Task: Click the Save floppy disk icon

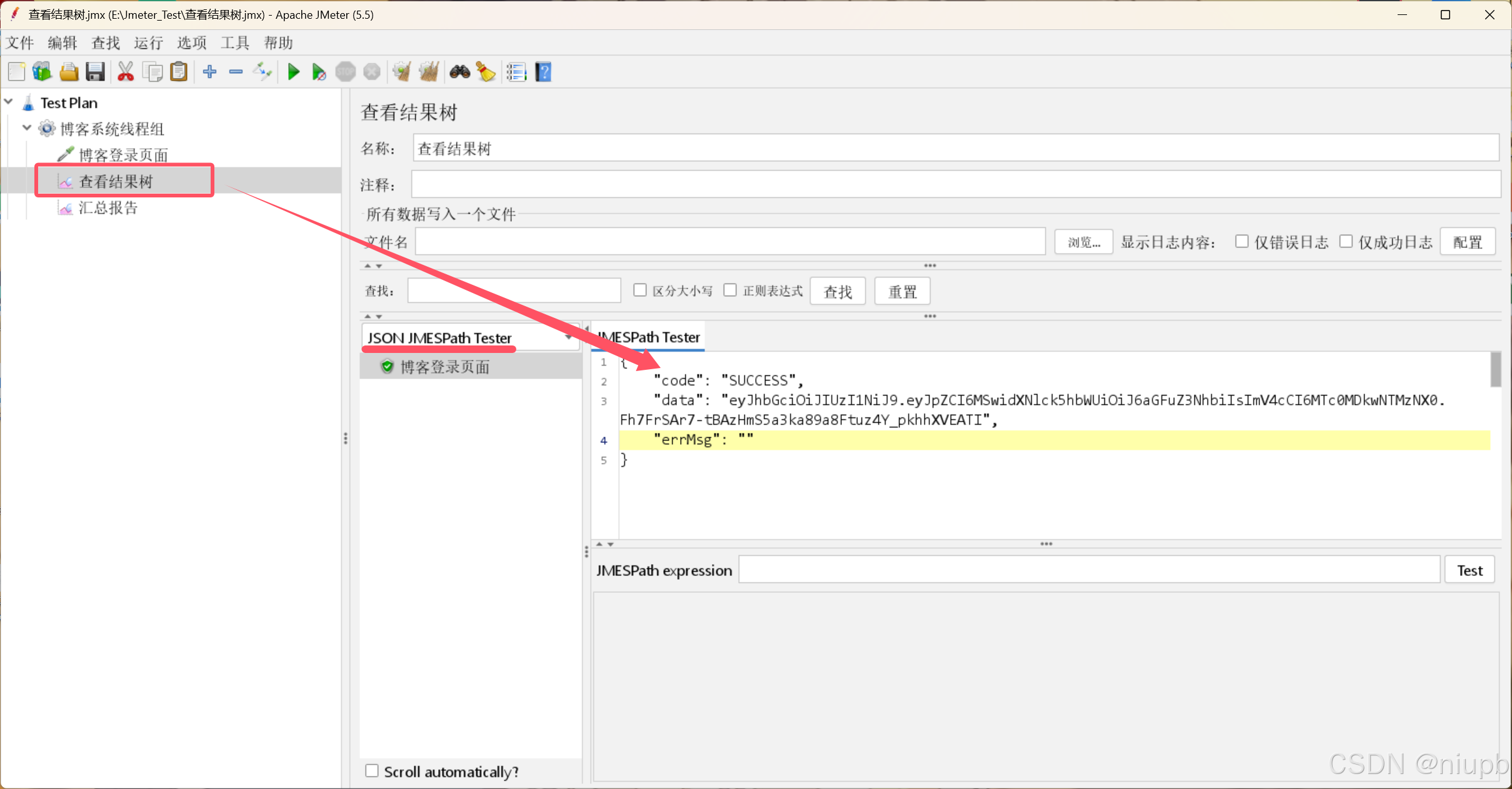Action: (95, 72)
